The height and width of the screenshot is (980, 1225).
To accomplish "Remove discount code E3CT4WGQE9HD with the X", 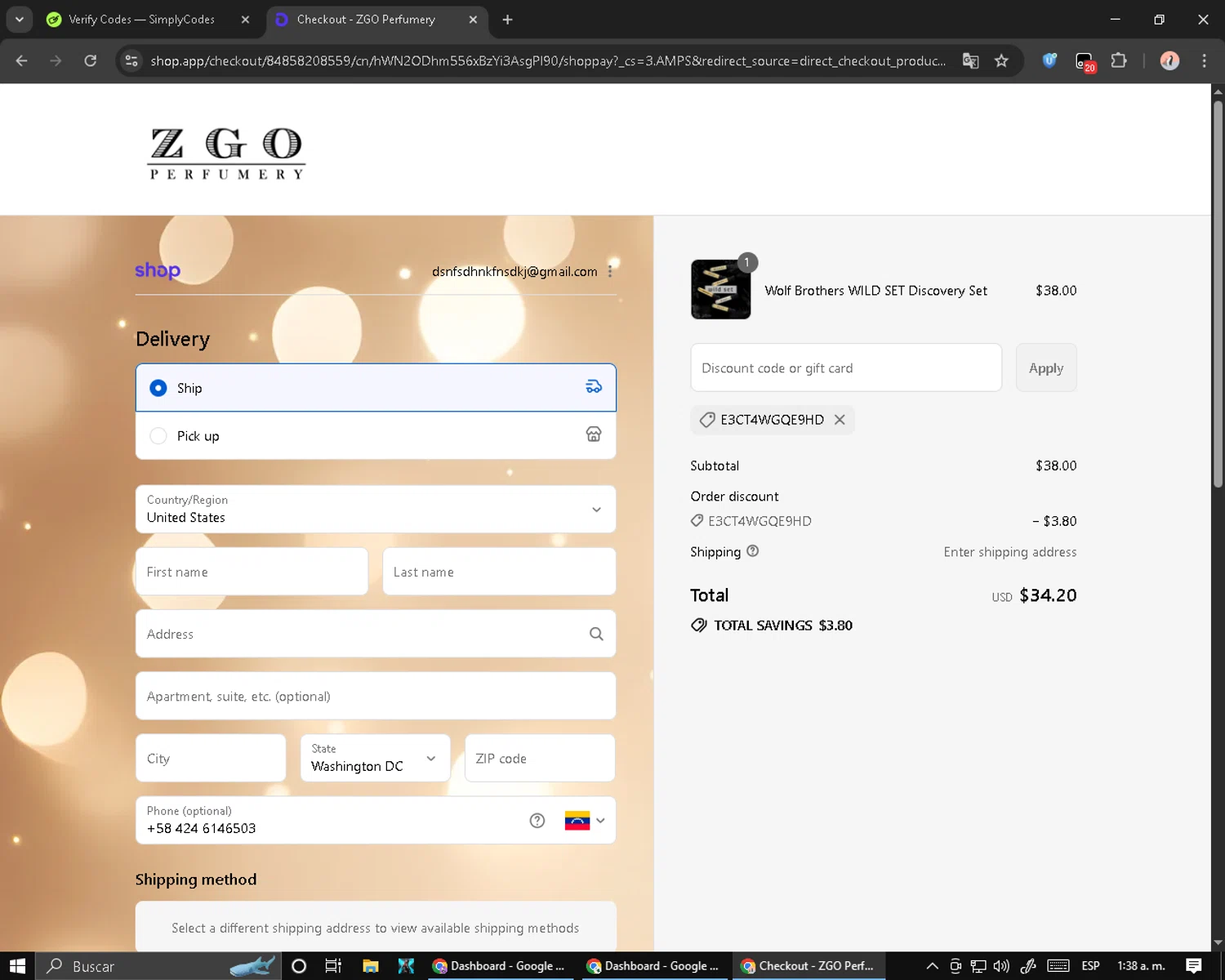I will pyautogui.click(x=840, y=420).
